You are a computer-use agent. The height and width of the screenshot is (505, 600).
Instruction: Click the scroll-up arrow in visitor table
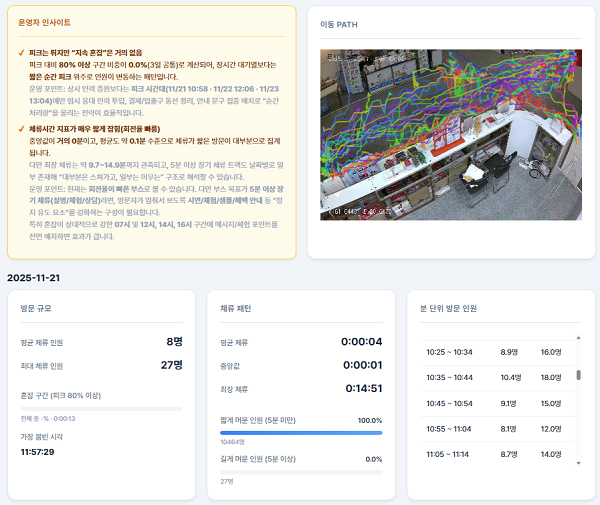coord(578,338)
